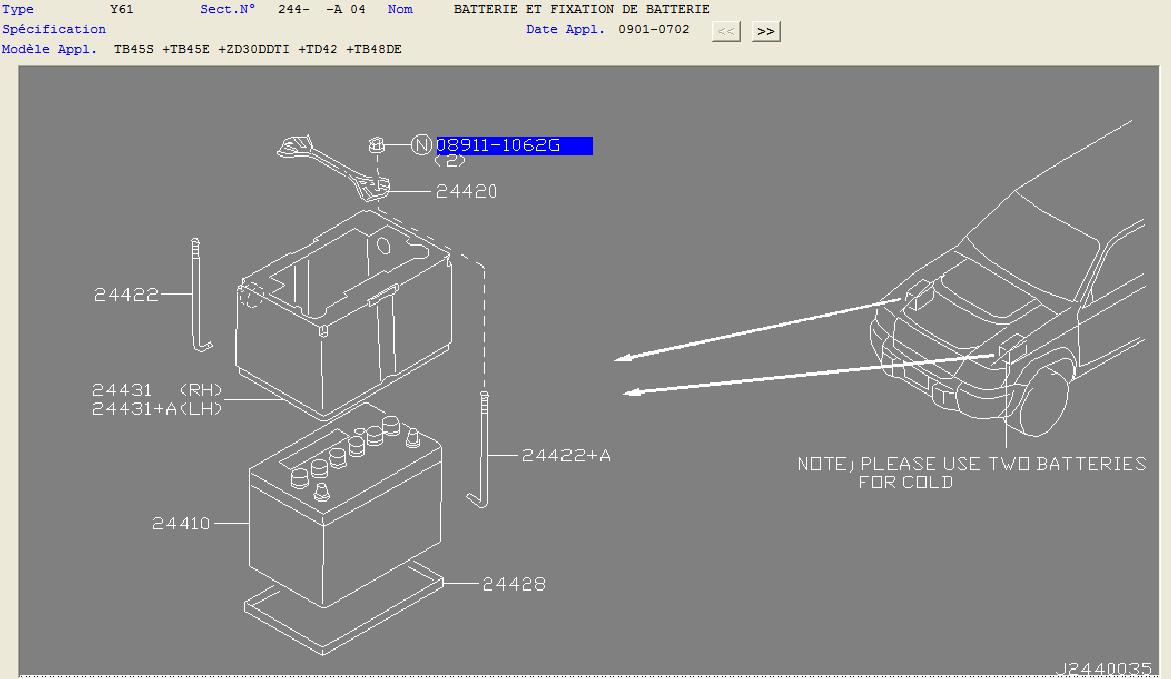This screenshot has height=679, width=1171.
Task: Go to previous diagram with << button
Action: coord(726,31)
